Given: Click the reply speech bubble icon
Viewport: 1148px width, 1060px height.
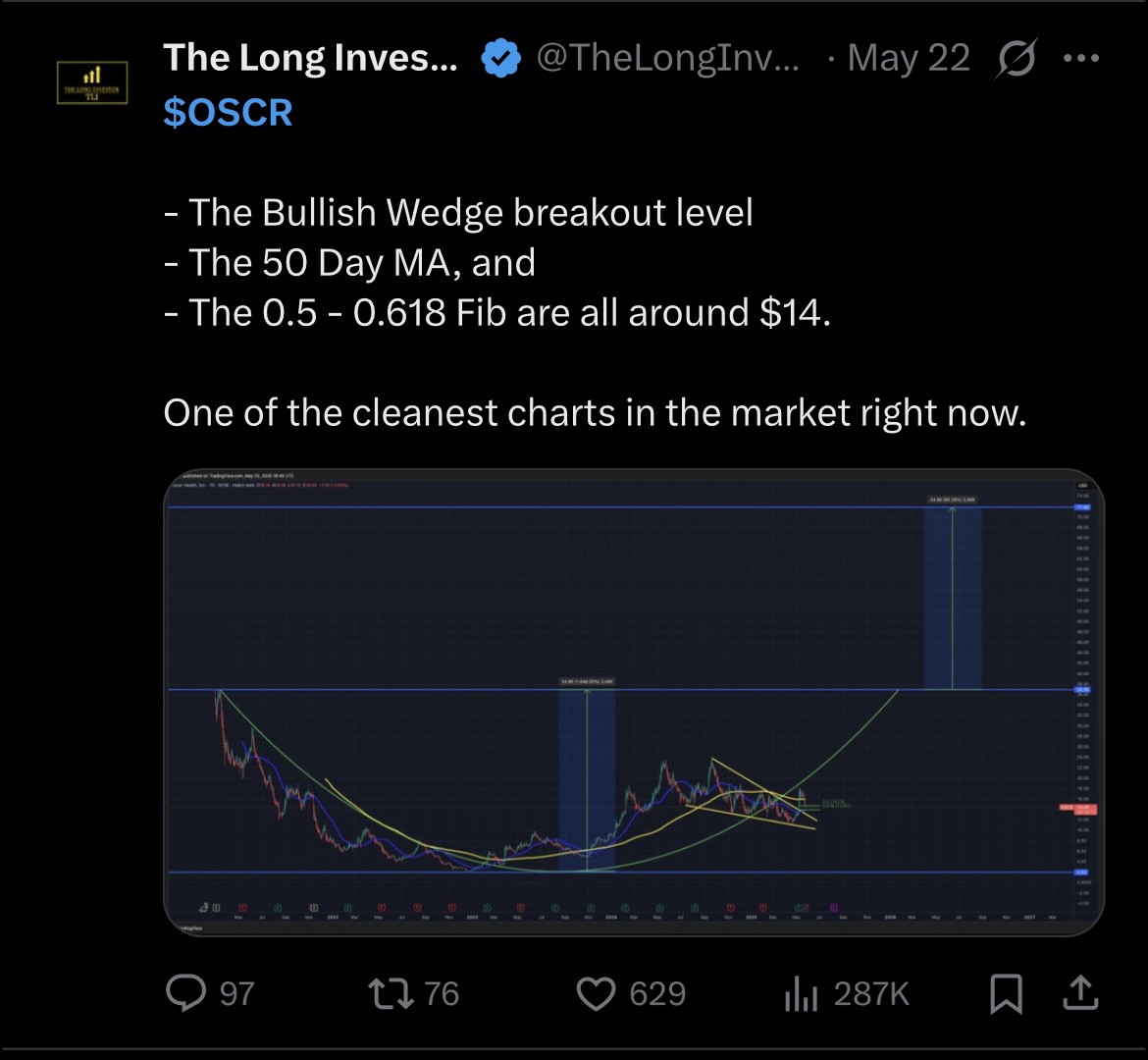Looking at the screenshot, I should (185, 994).
